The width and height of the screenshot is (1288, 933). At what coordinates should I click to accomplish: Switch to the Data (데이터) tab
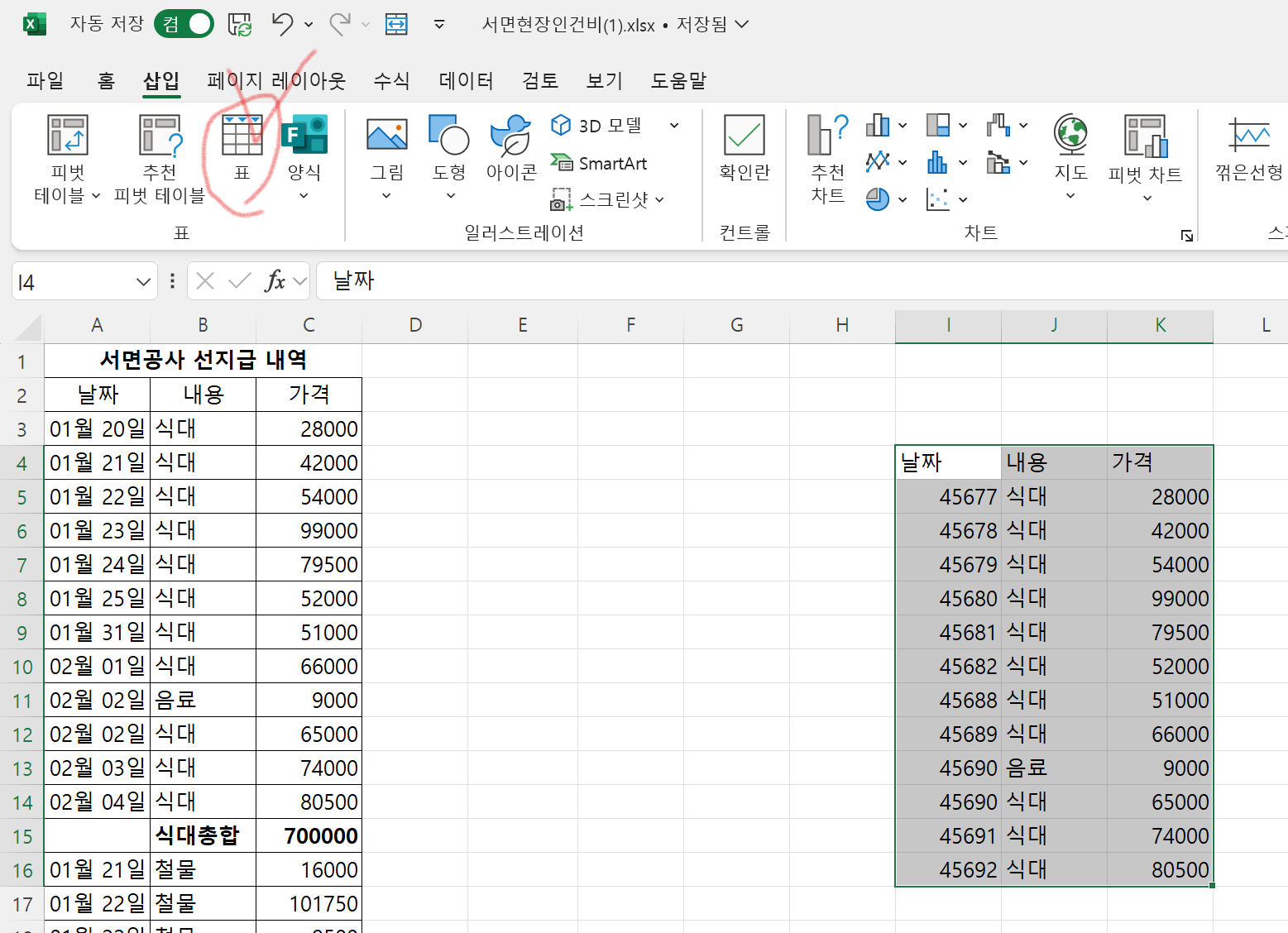[x=467, y=80]
